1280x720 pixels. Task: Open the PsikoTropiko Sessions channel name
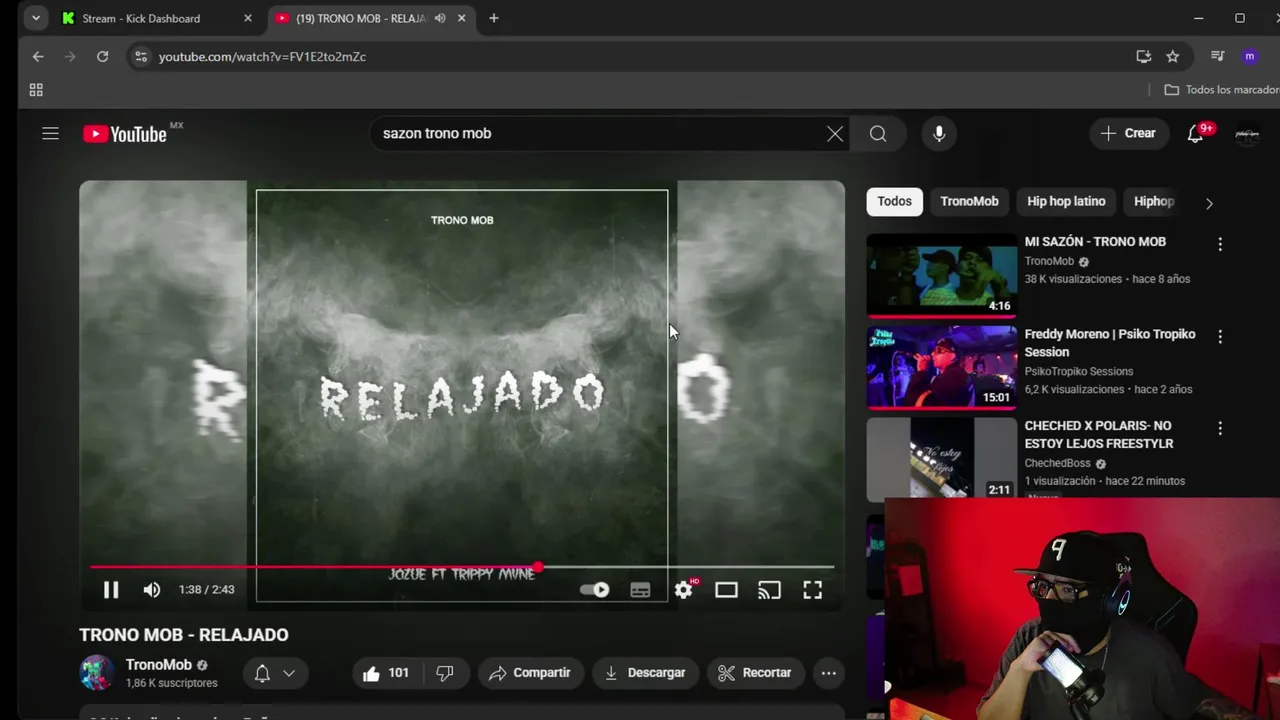1079,371
